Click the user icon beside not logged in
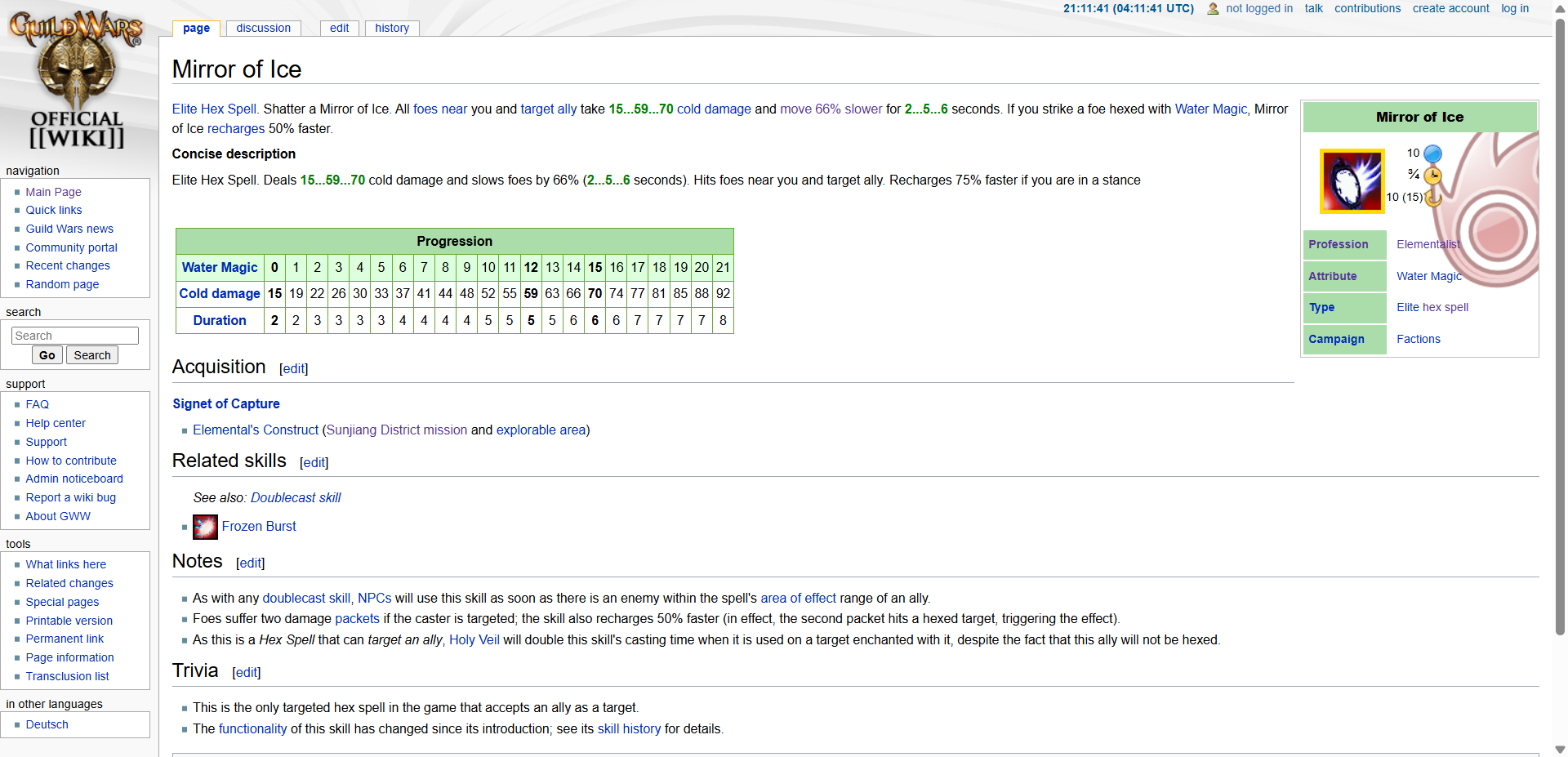1568x757 pixels. tap(1213, 9)
